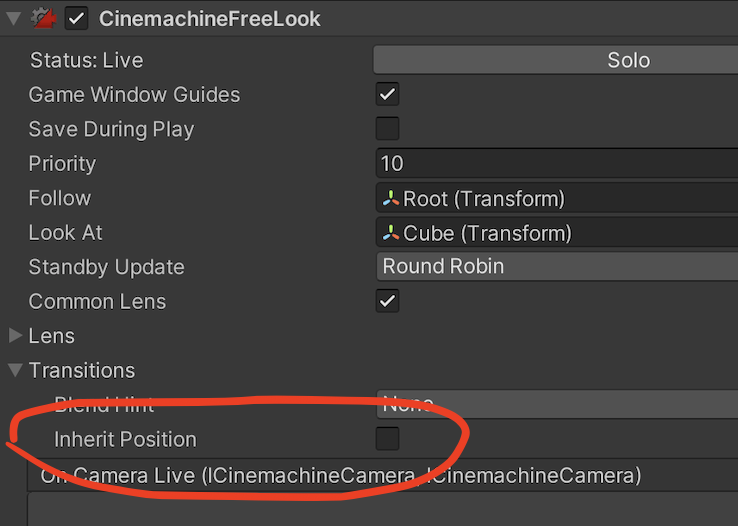Click the Transform icon in Follow field

tap(390, 198)
